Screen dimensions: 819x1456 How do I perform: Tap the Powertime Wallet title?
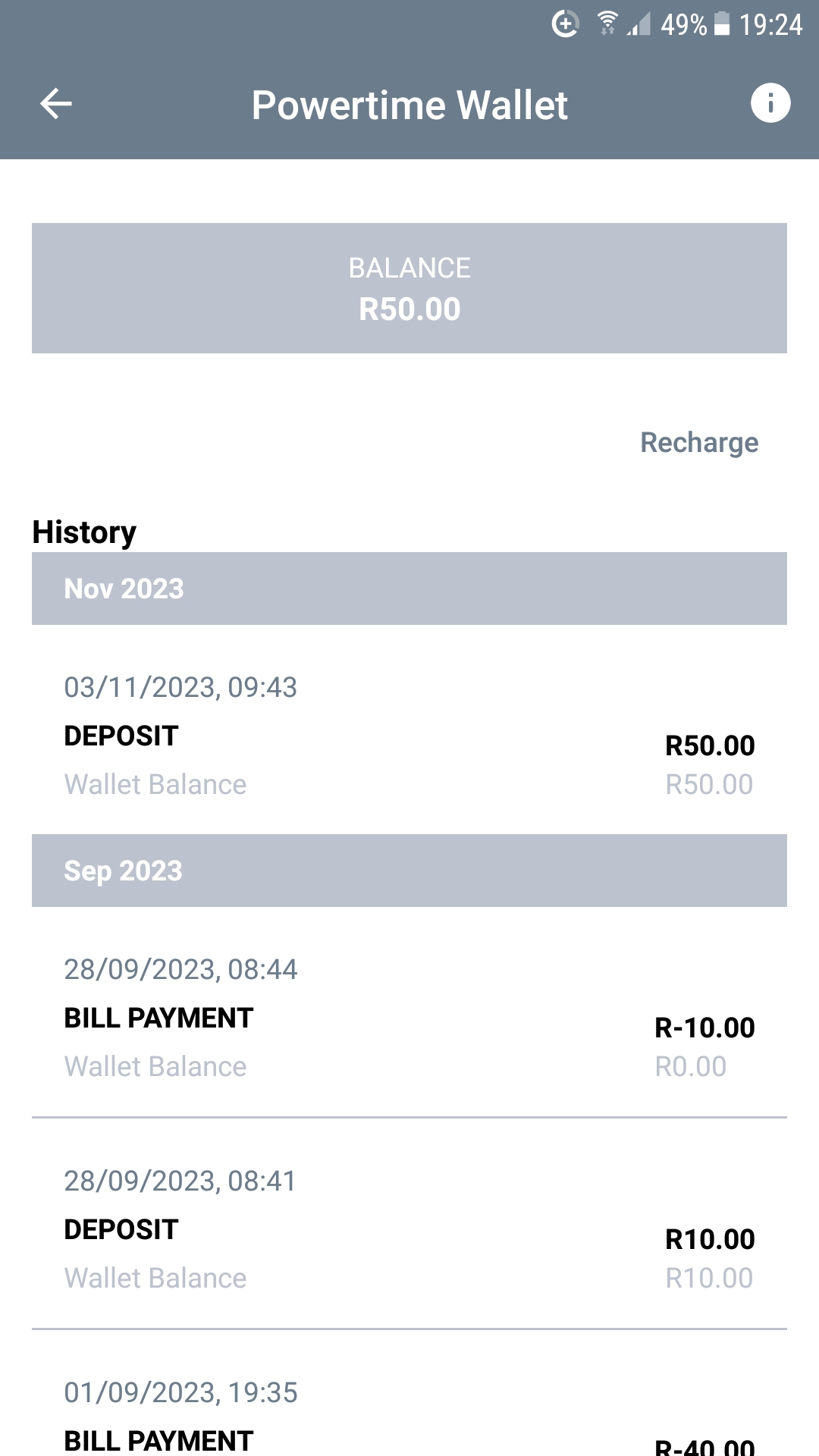pyautogui.click(x=409, y=105)
